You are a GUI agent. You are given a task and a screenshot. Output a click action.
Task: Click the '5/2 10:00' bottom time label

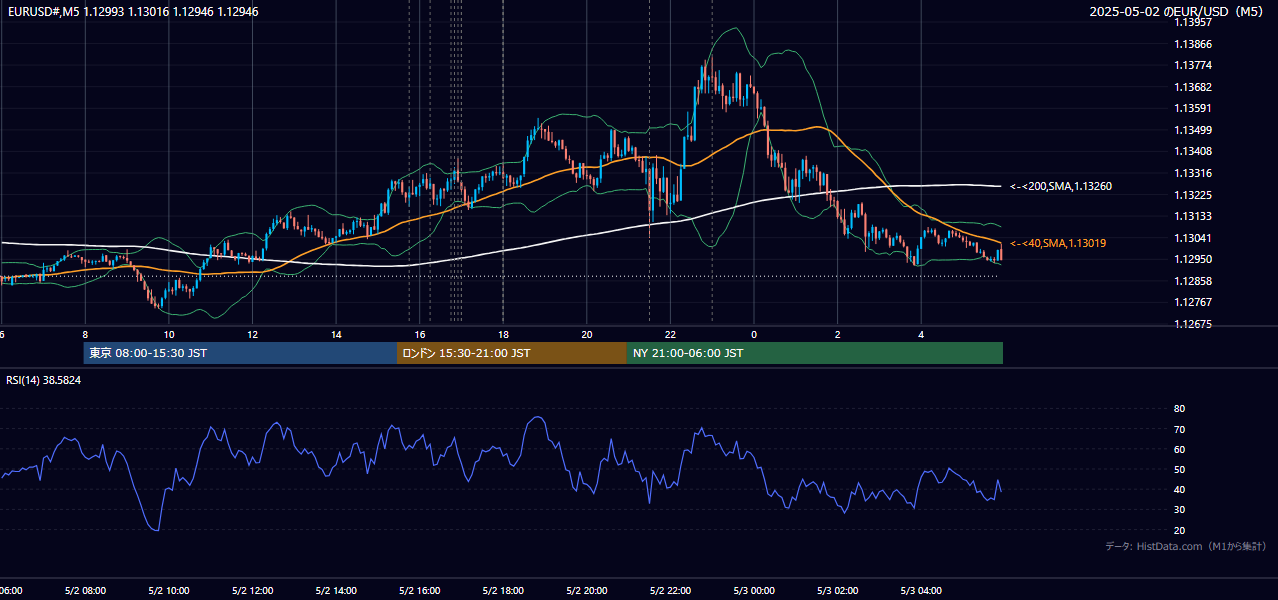[168, 591]
